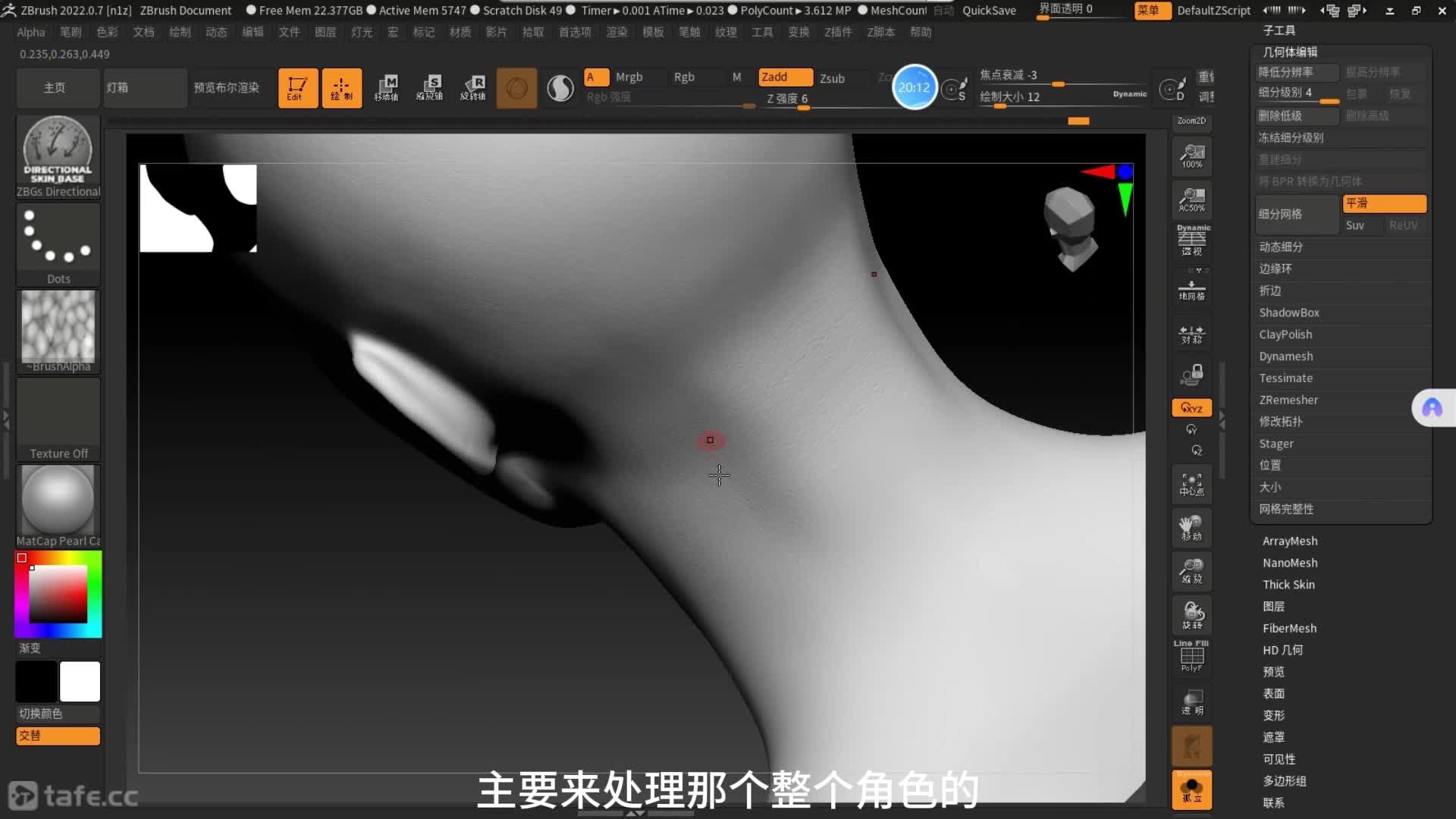Click the Edit mode icon
The width and height of the screenshot is (1456, 819).
297,88
